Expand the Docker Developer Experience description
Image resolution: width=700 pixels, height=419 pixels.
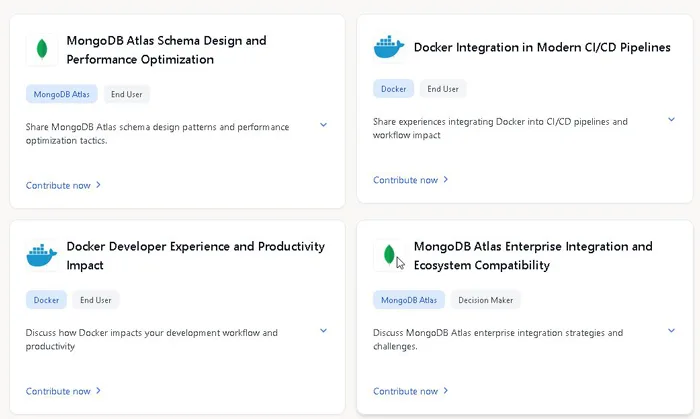pos(323,331)
